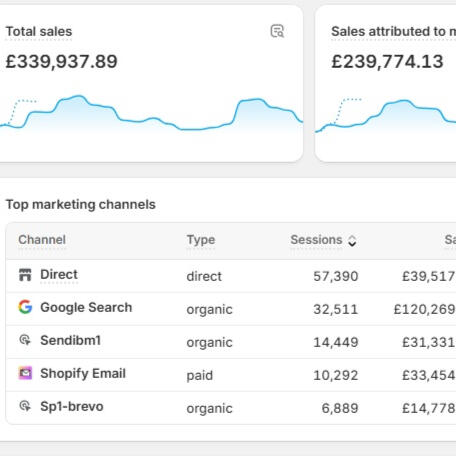Click the Sendibm1 channel name

tap(70, 340)
